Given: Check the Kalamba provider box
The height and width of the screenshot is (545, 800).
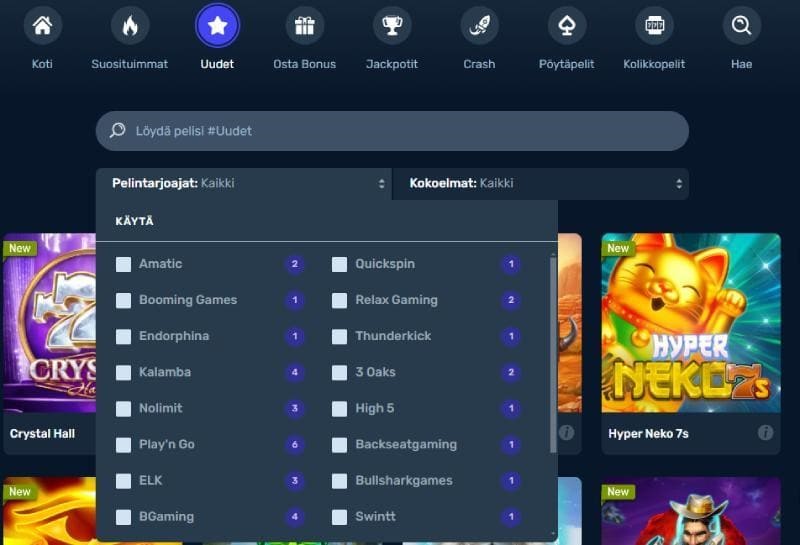Looking at the screenshot, I should click(123, 373).
